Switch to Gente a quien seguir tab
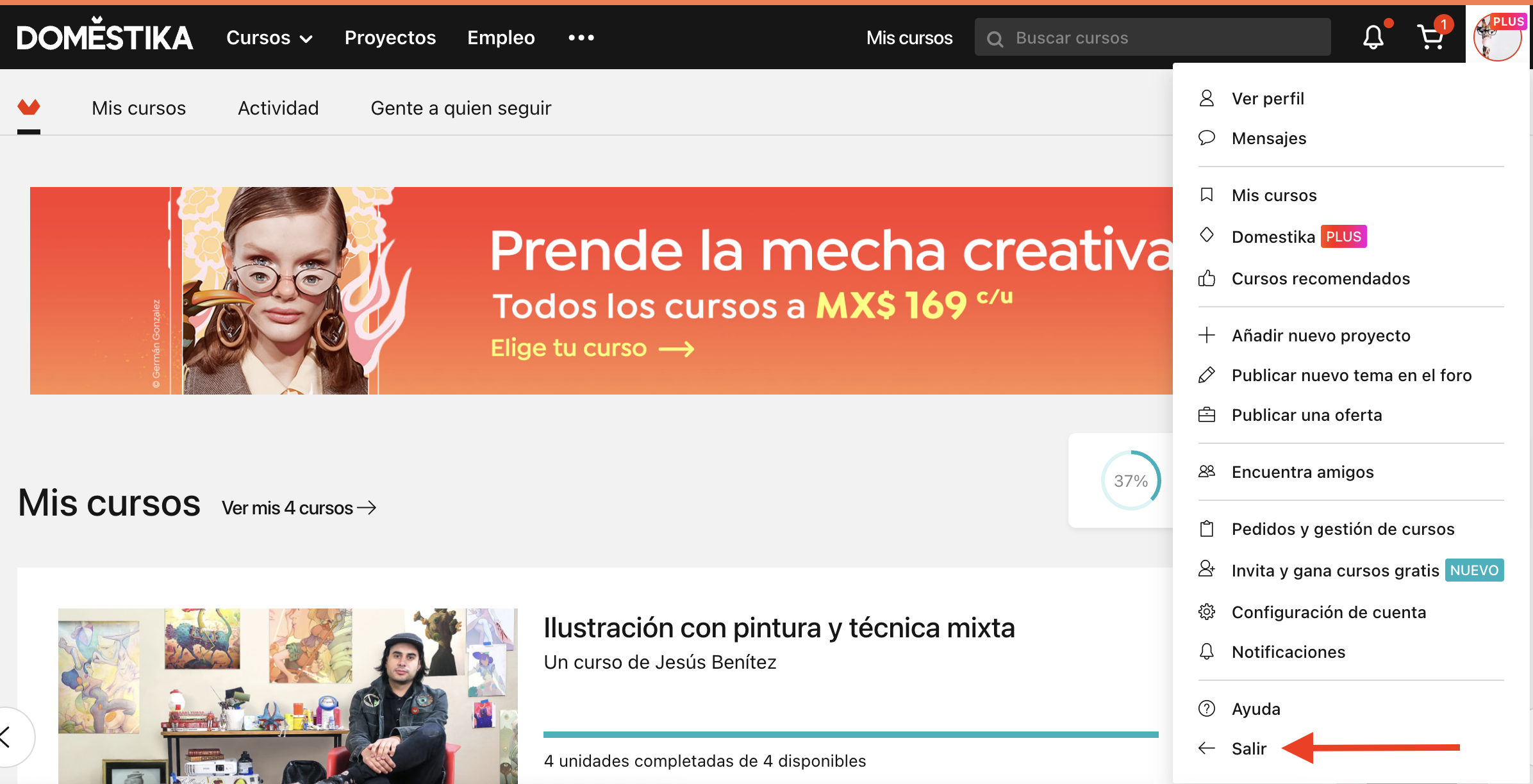1533x784 pixels. pos(461,108)
